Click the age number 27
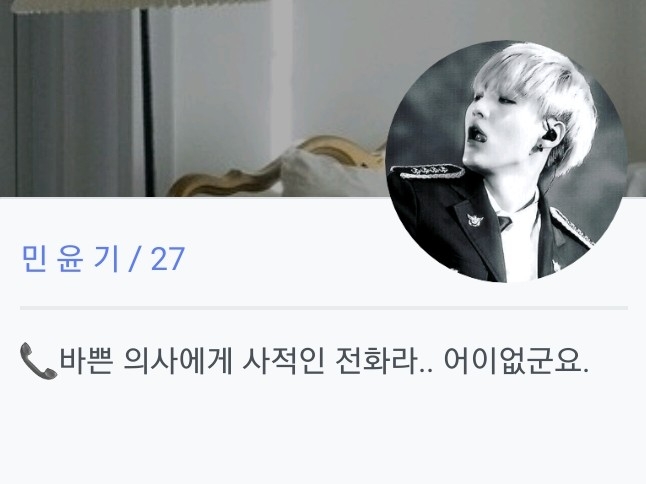This screenshot has height=484, width=646. (x=168, y=259)
